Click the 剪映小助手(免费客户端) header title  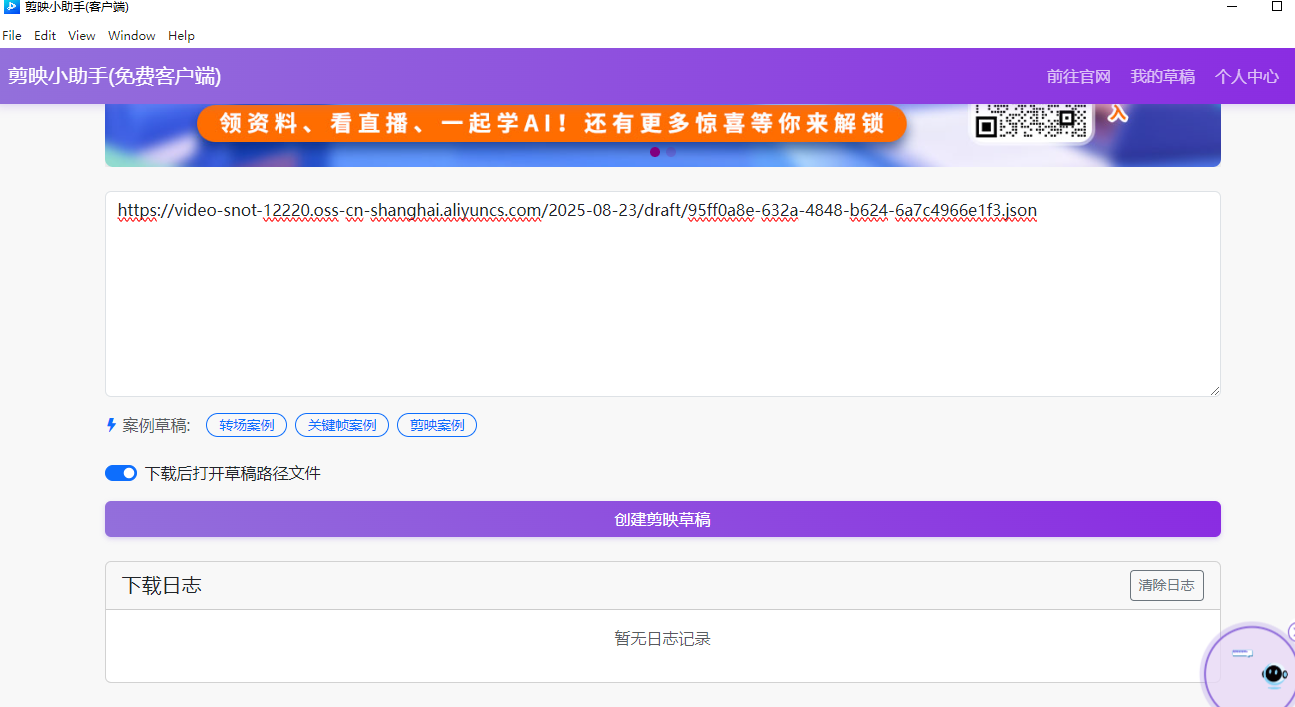coord(114,76)
